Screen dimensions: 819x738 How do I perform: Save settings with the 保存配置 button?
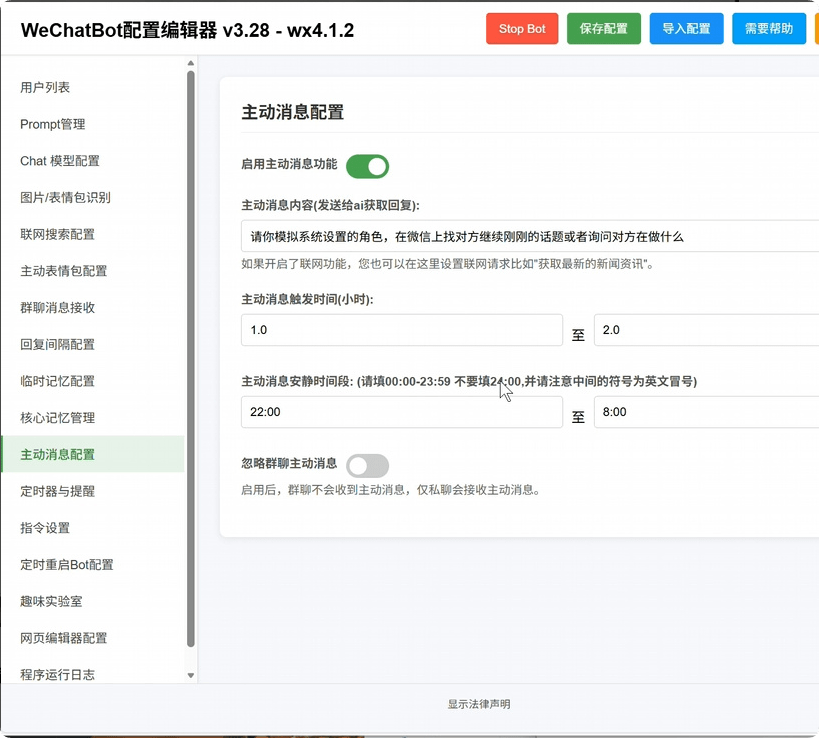coord(604,29)
